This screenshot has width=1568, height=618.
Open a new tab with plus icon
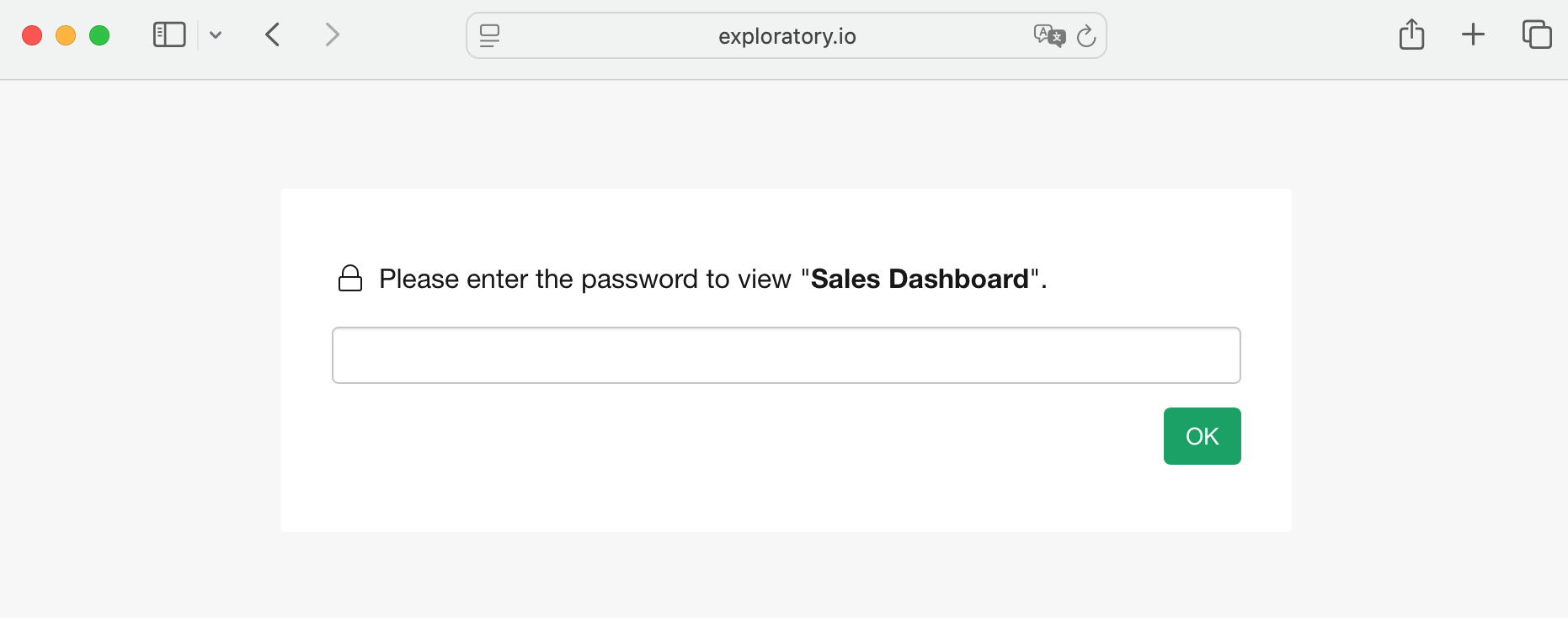pyautogui.click(x=1473, y=35)
